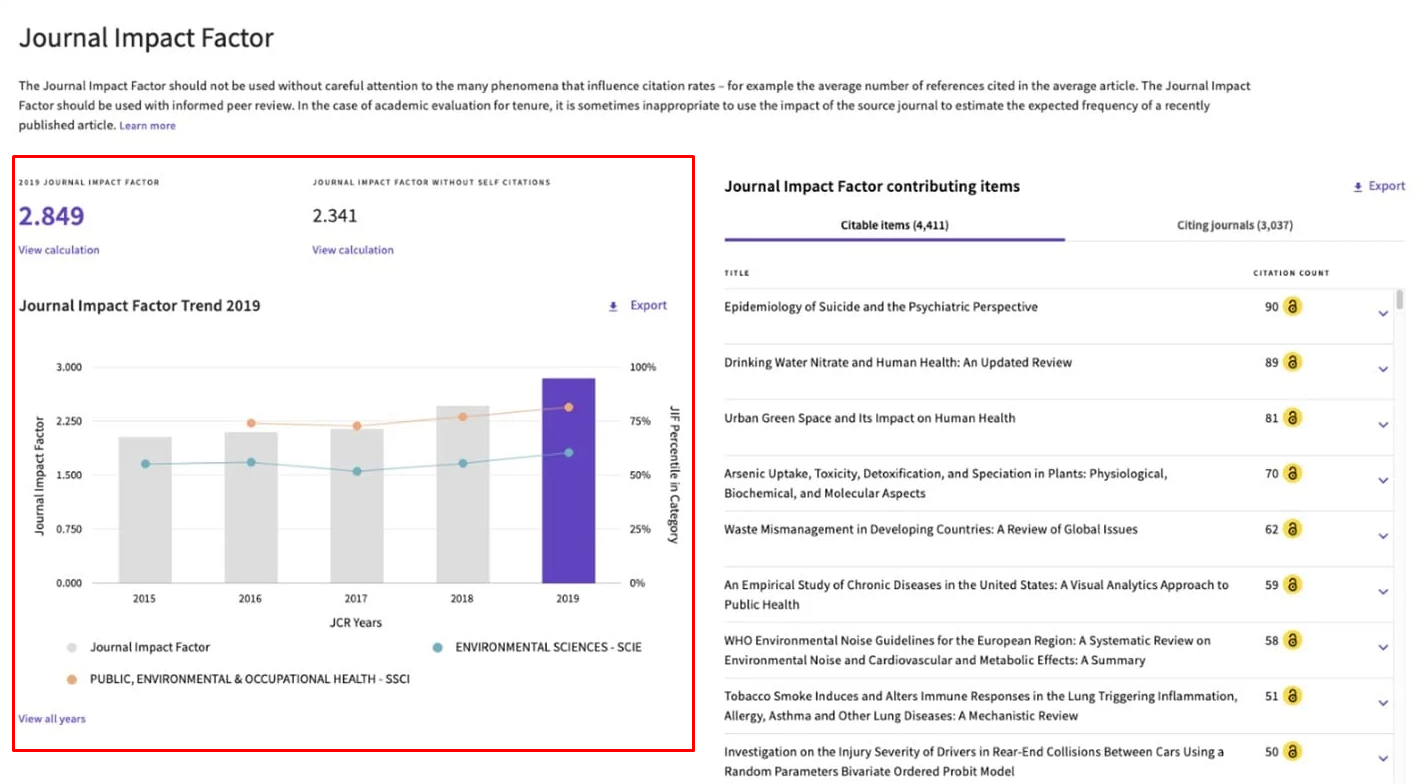
Task: Expand the Epidemiology of Suicide item row
Action: [1383, 313]
